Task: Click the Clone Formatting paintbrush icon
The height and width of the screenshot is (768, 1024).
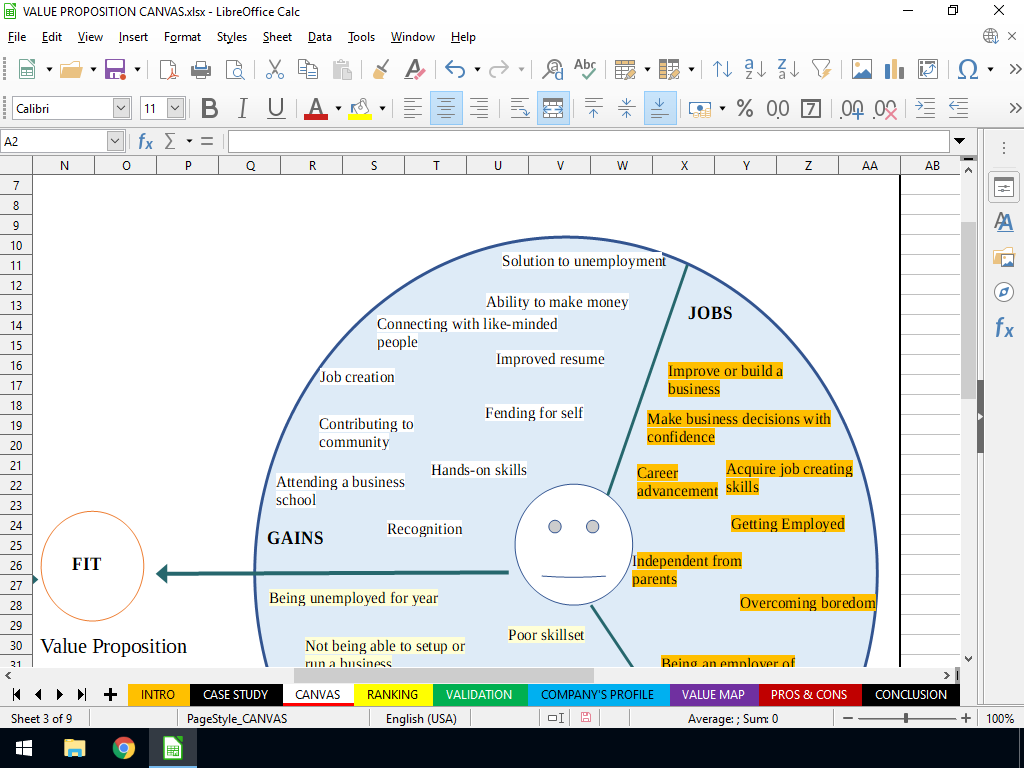Action: 381,69
